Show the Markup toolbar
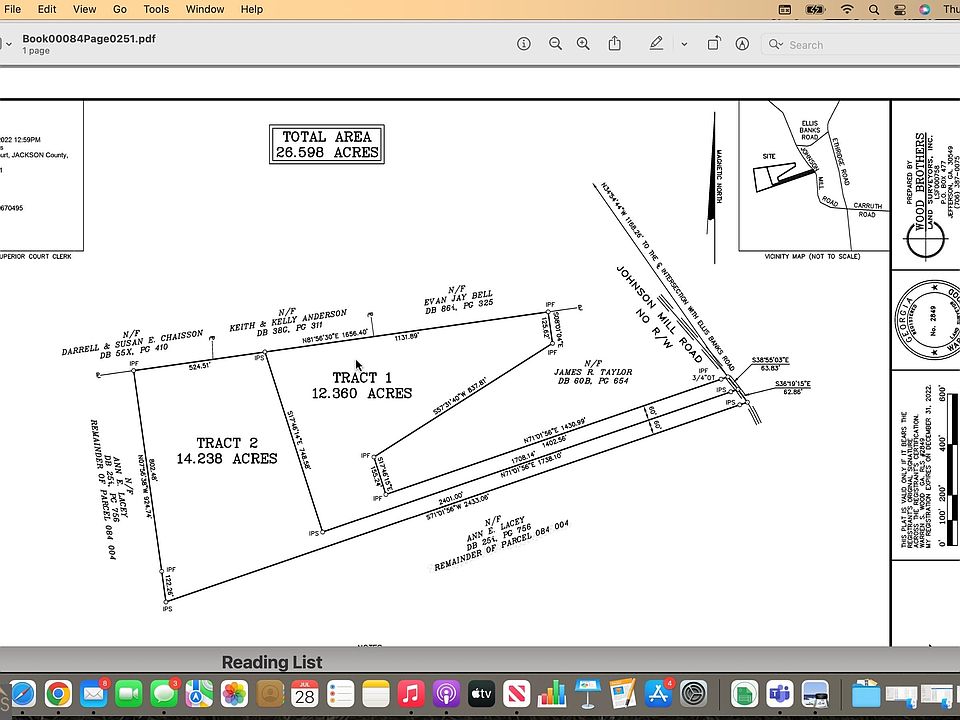The height and width of the screenshot is (720, 960). (742, 44)
